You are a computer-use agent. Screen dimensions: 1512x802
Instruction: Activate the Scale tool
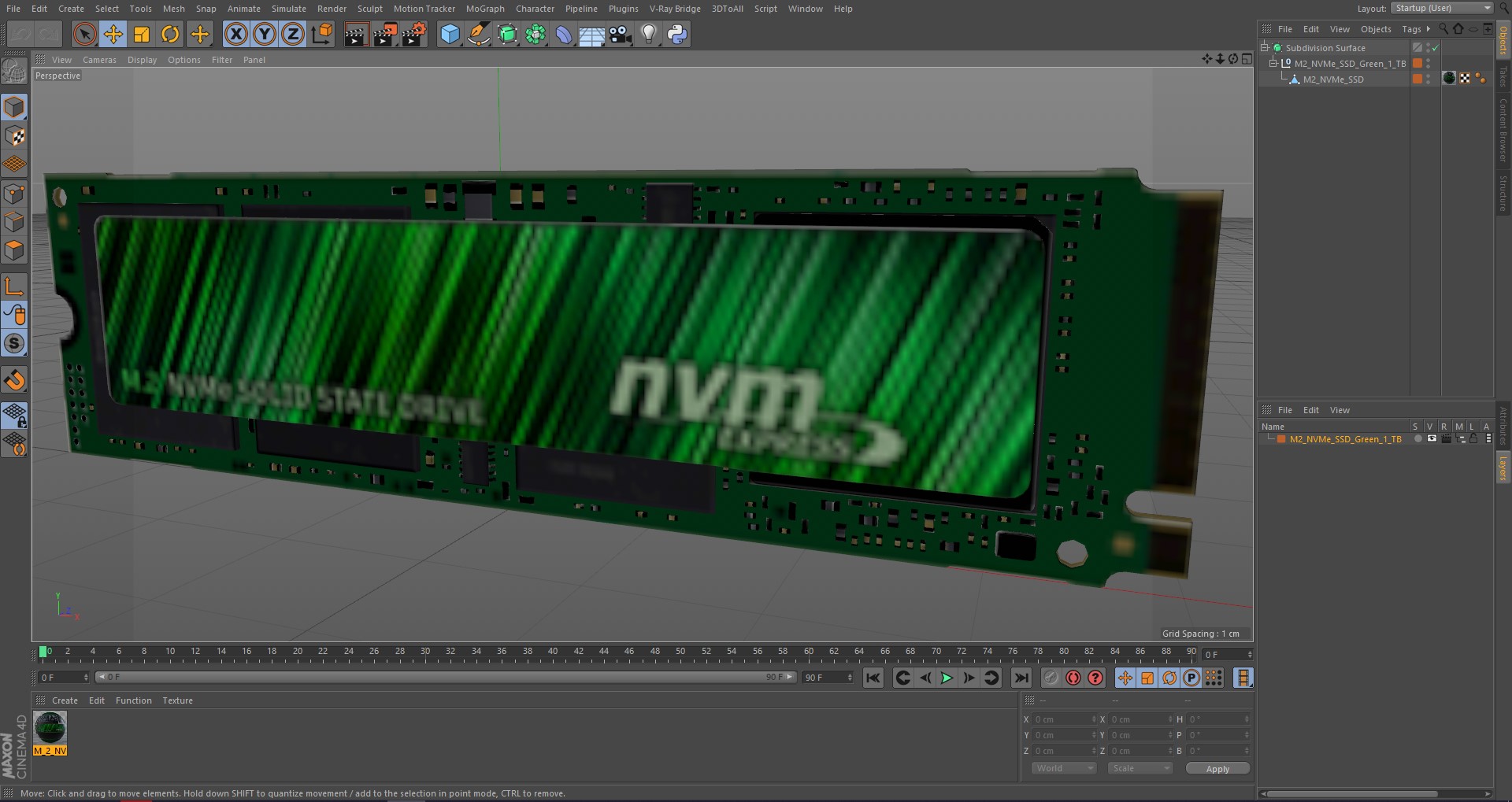click(142, 34)
